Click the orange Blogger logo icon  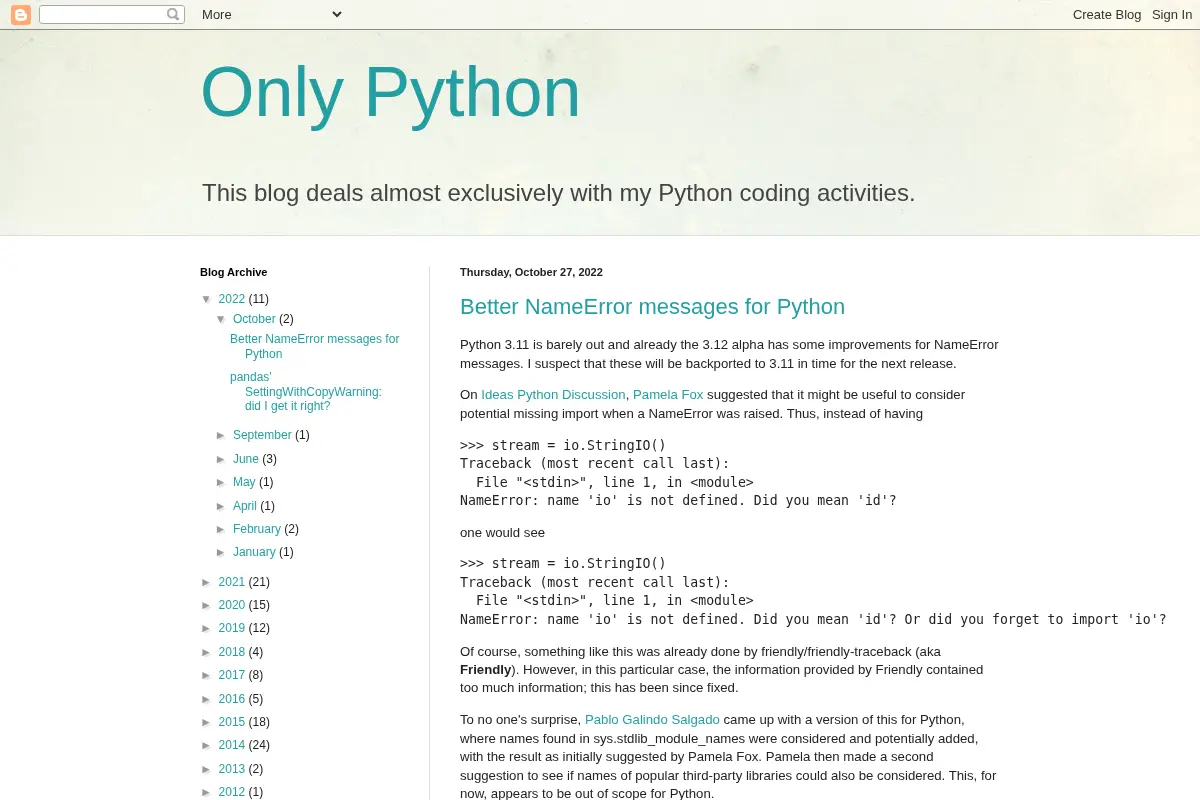point(21,14)
